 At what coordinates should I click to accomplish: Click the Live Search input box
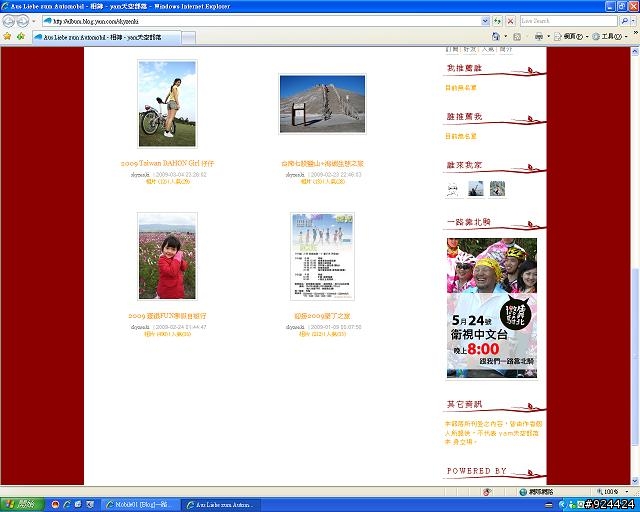569,21
